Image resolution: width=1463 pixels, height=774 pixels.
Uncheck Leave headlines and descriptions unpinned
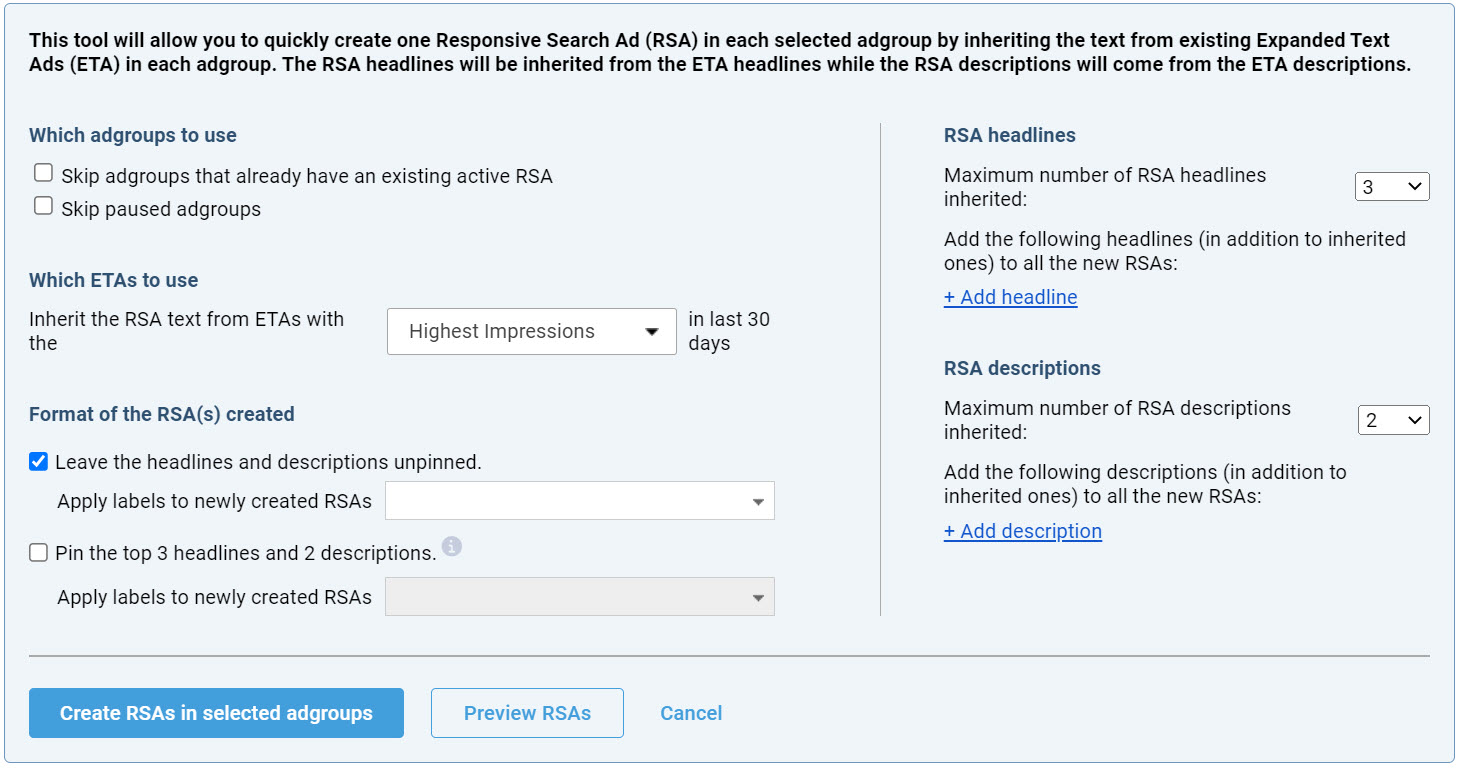39,461
